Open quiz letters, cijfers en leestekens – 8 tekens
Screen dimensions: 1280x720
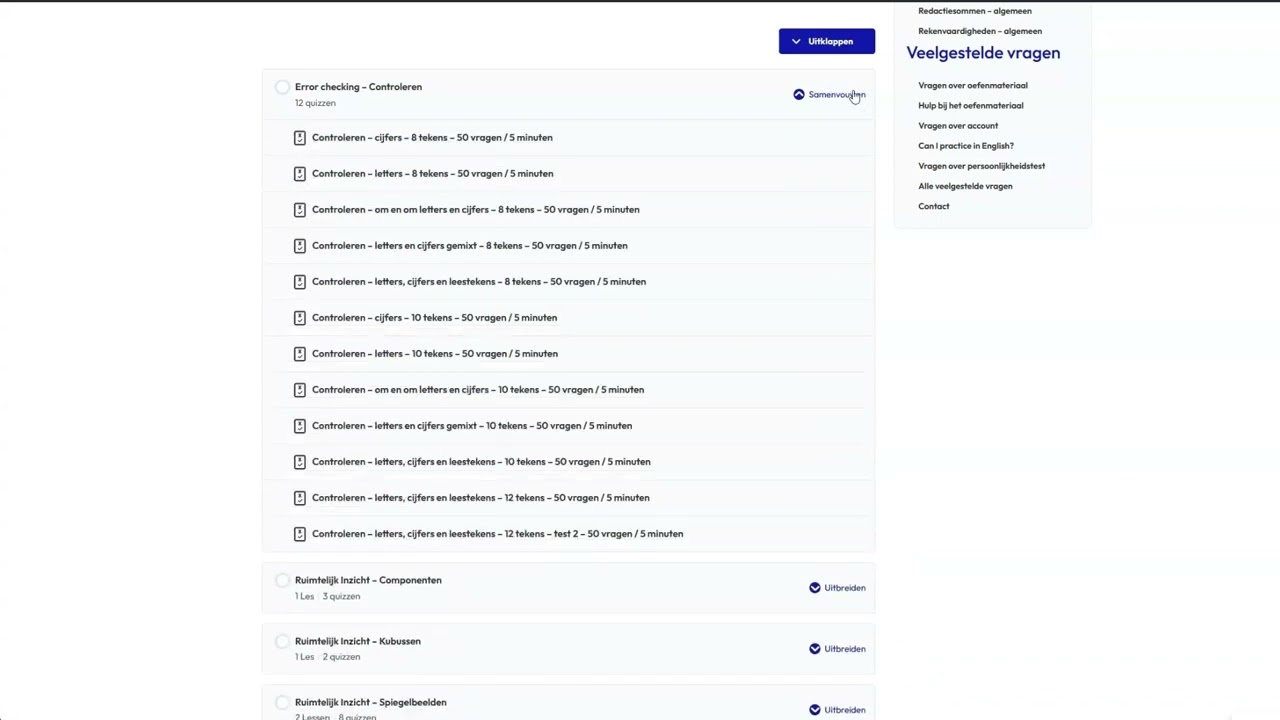click(x=479, y=282)
